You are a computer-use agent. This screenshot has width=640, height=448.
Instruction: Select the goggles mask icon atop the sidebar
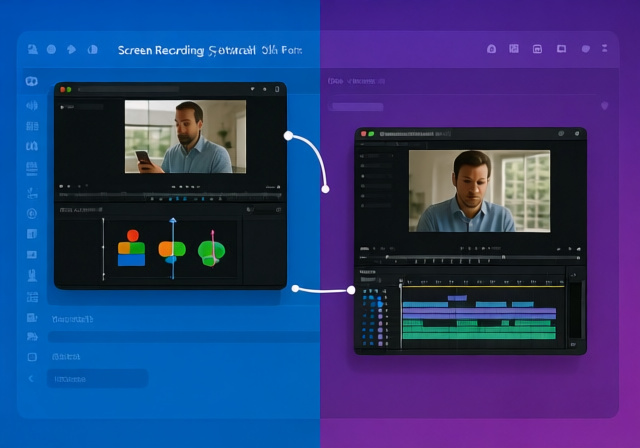pos(31,81)
